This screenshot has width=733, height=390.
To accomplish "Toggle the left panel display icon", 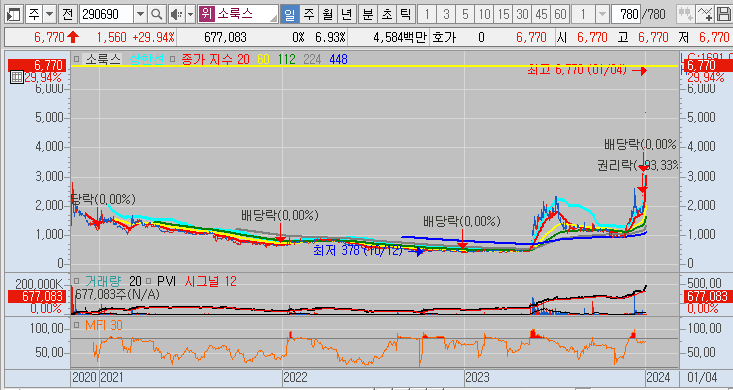I will (x=14, y=14).
